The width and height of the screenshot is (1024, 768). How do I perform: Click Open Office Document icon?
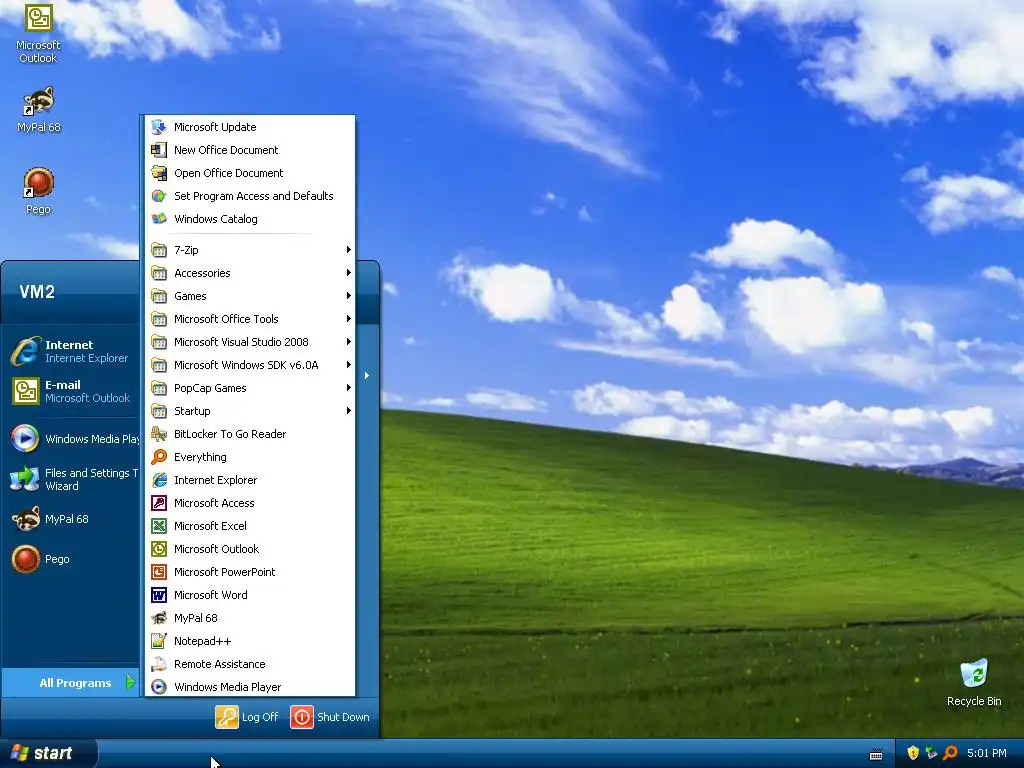[x=159, y=172]
